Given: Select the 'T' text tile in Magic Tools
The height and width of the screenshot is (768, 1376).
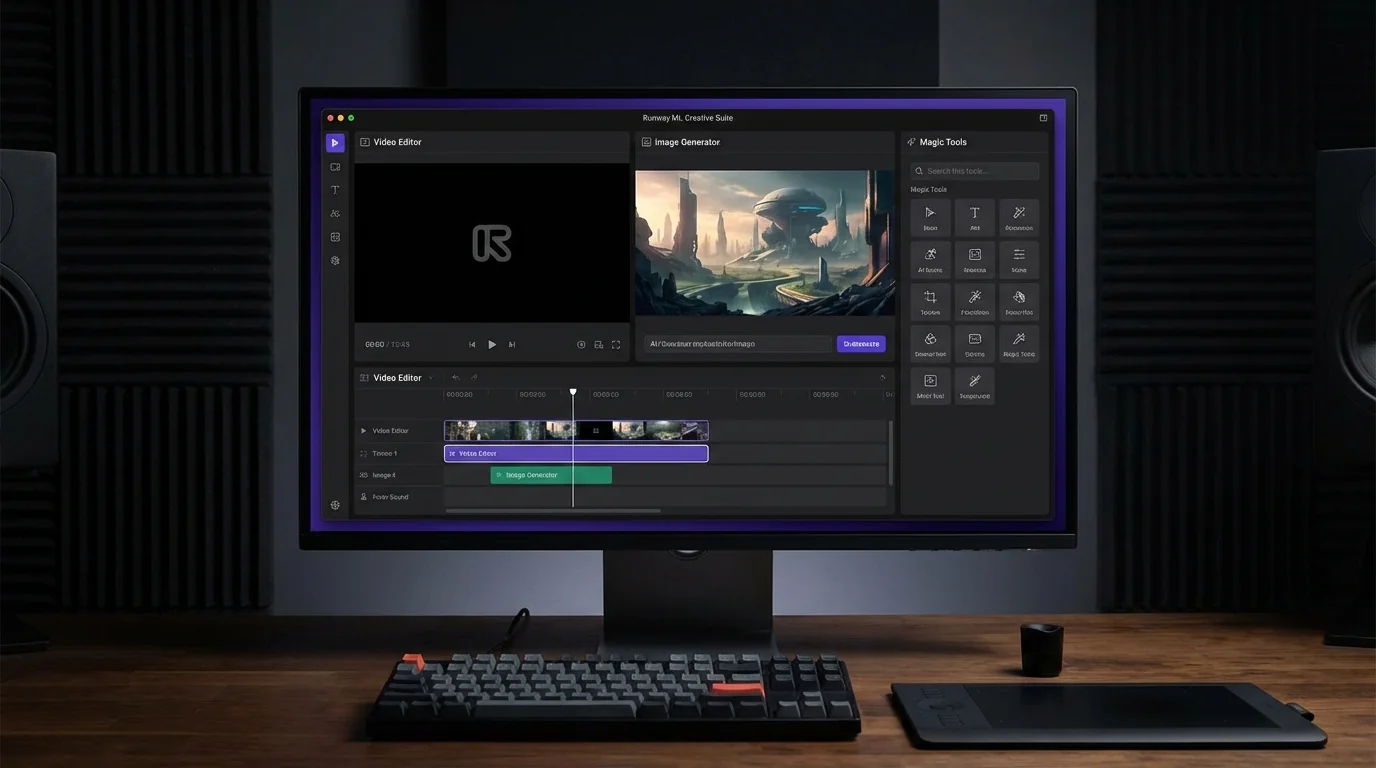Looking at the screenshot, I should [975, 214].
